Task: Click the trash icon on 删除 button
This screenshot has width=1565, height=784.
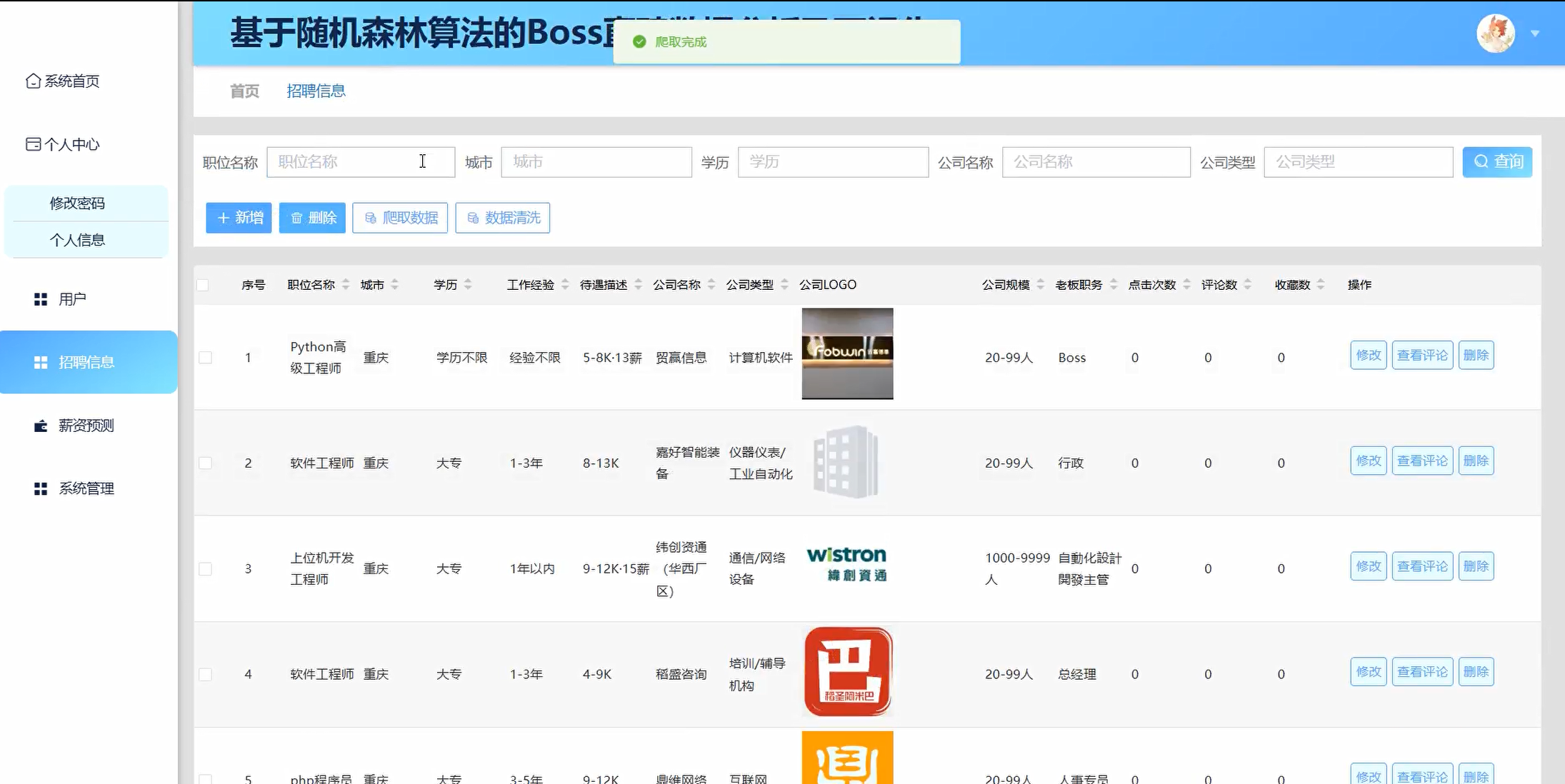Action: coord(297,218)
